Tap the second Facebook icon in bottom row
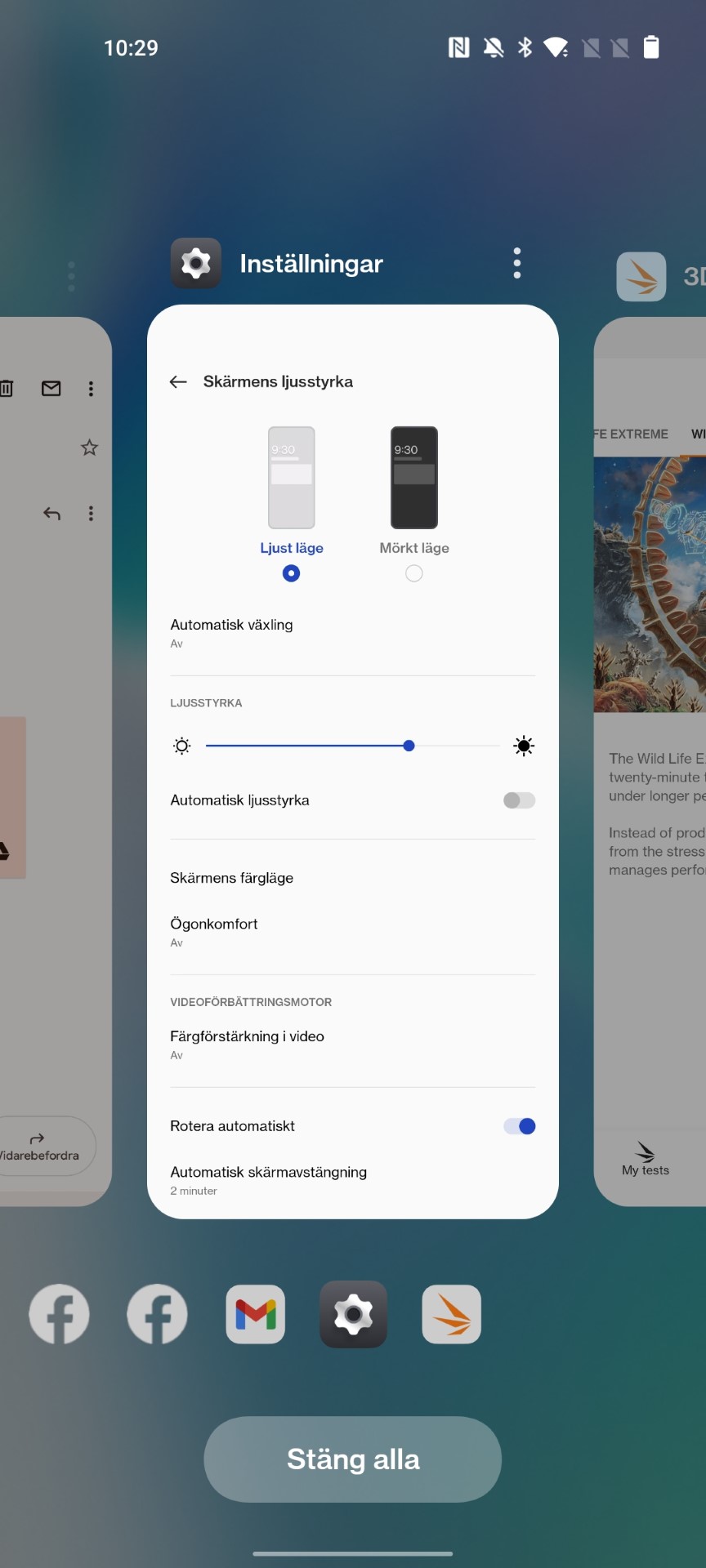Viewport: 706px width, 1568px height. coord(157,1314)
